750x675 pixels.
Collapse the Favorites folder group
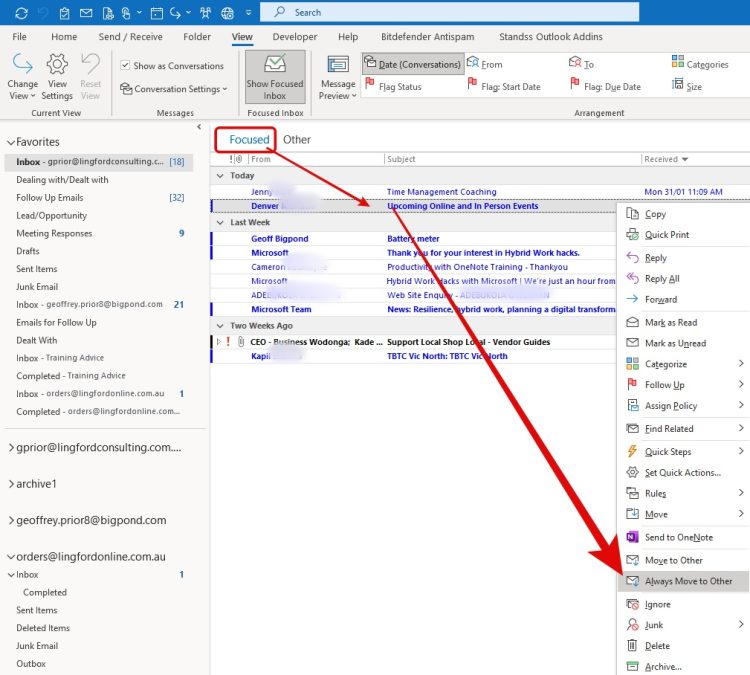(10, 142)
